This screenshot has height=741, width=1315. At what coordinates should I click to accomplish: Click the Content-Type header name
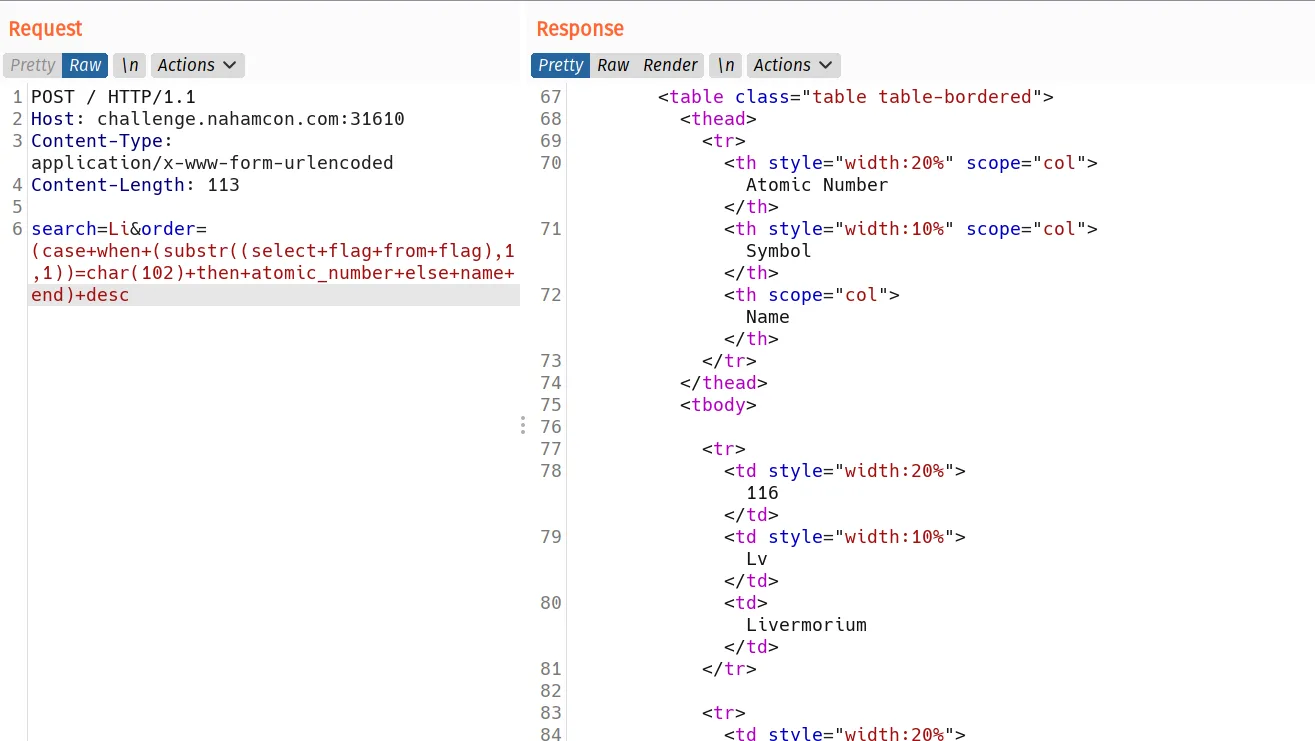click(x=102, y=141)
